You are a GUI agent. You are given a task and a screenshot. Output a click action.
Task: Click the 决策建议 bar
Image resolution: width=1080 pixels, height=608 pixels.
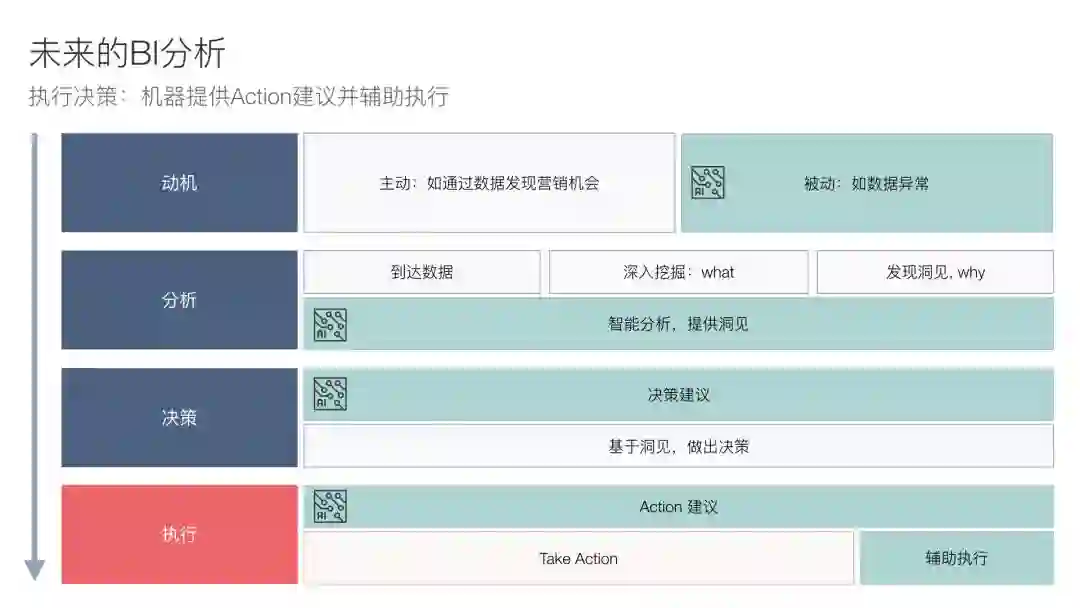click(678, 394)
